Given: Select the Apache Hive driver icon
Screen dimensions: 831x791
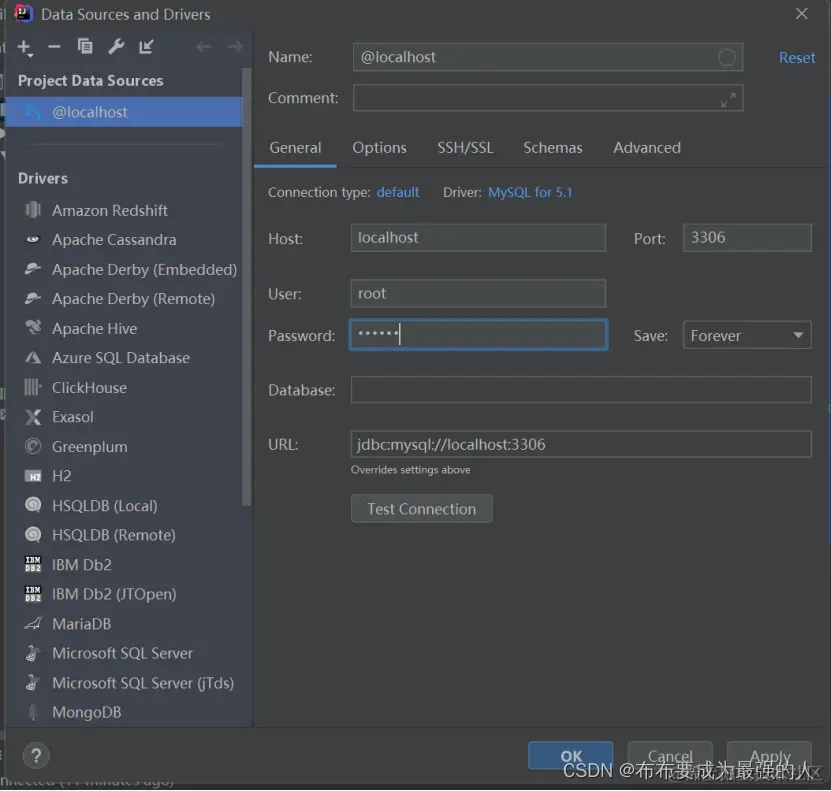Looking at the screenshot, I should 33,328.
